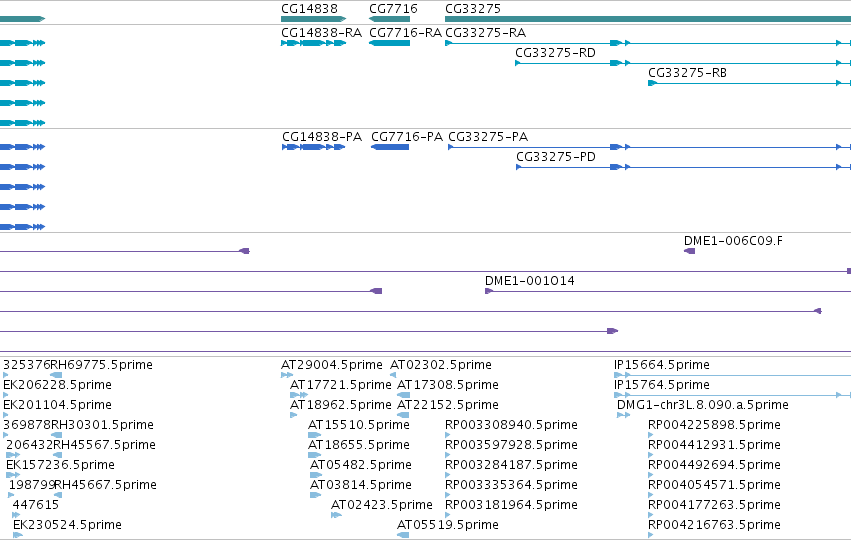Select transcript CG14838-RA

tap(313, 43)
